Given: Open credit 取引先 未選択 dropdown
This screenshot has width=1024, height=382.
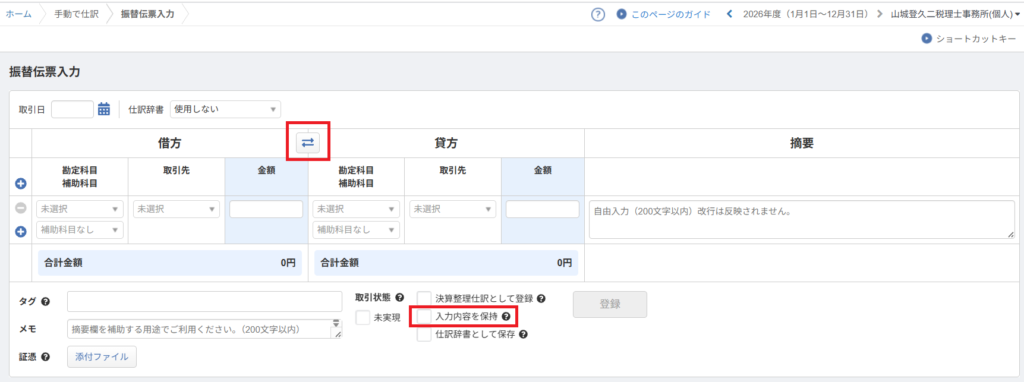Looking at the screenshot, I should 453,209.
